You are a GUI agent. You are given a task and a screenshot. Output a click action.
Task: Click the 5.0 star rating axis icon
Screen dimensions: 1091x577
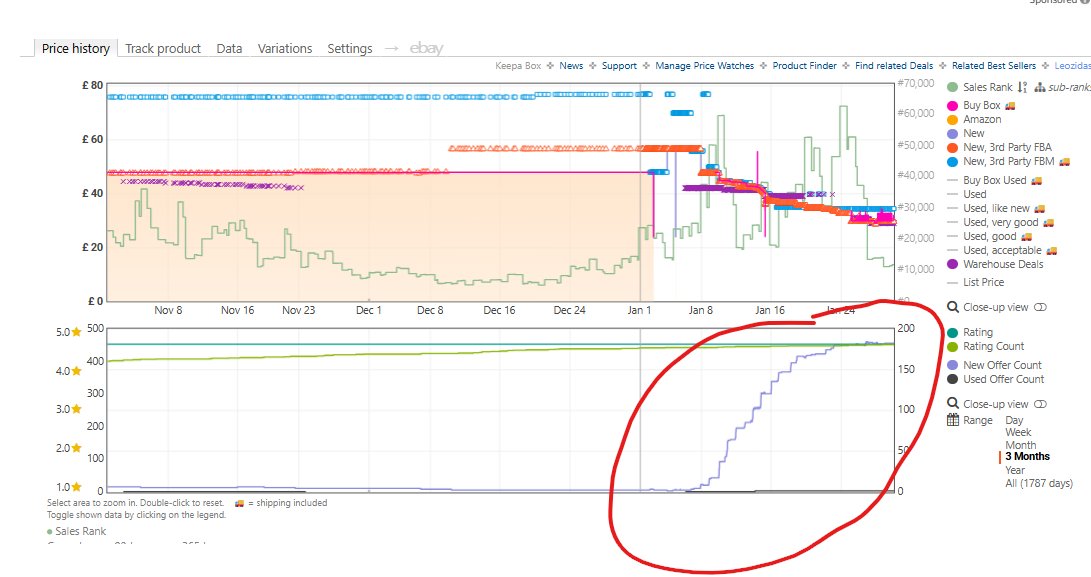coord(77,332)
